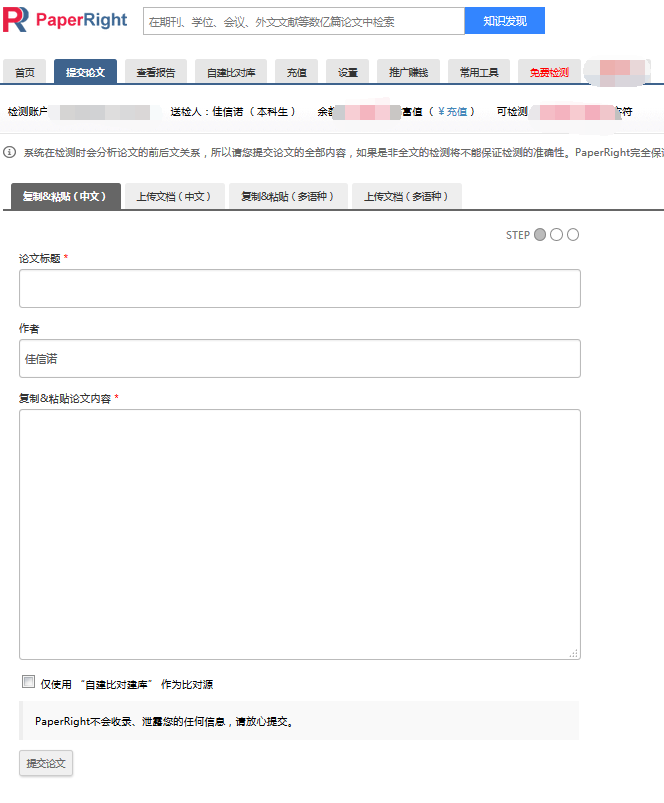The width and height of the screenshot is (664, 803).
Task: Click the second STEP indicator circle
Action: tap(556, 235)
